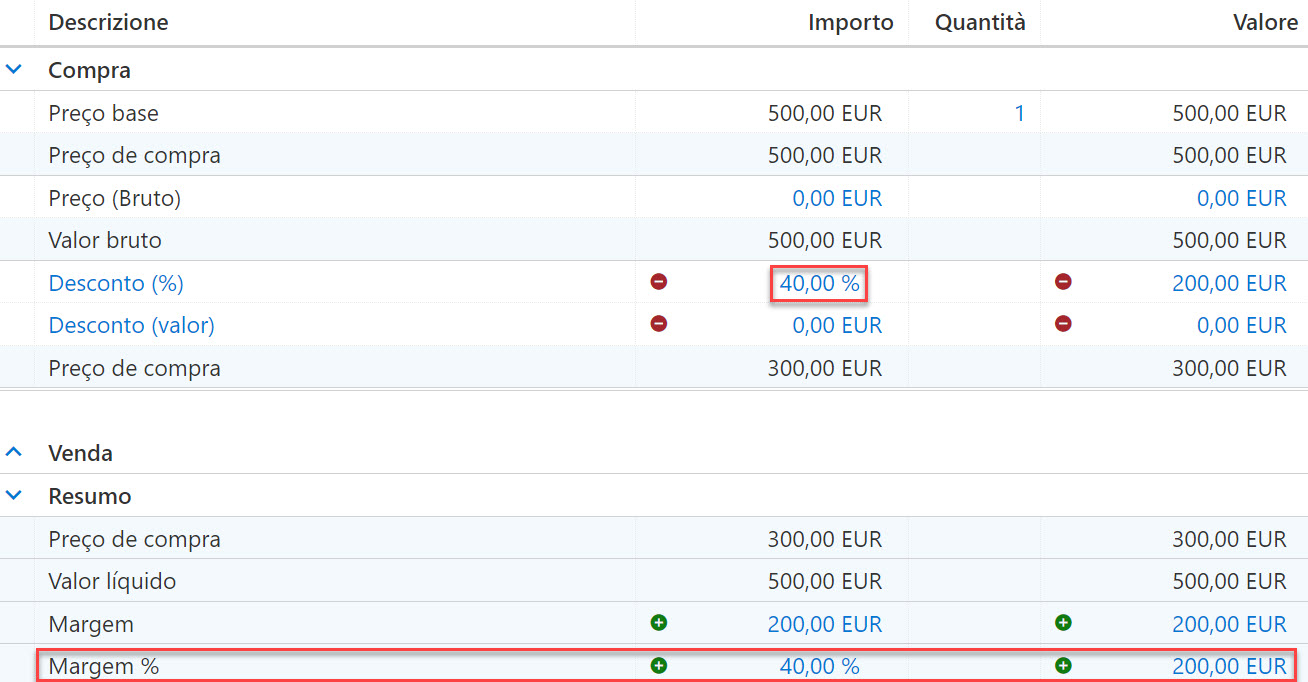The width and height of the screenshot is (1308, 682).
Task: Click green plus icon beside Margem % Valore
Action: 1063,665
